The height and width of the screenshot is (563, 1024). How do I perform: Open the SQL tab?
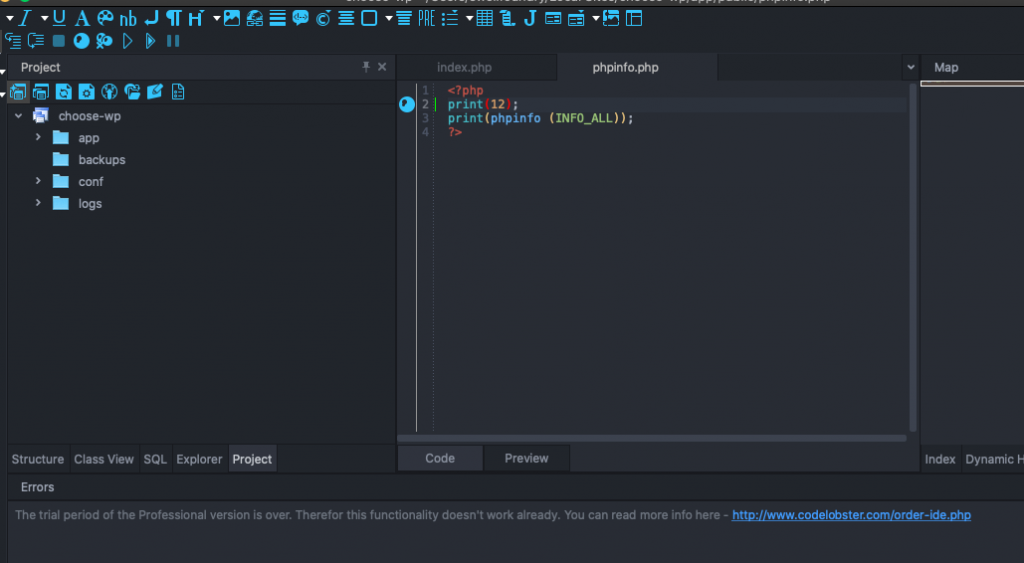pos(155,459)
